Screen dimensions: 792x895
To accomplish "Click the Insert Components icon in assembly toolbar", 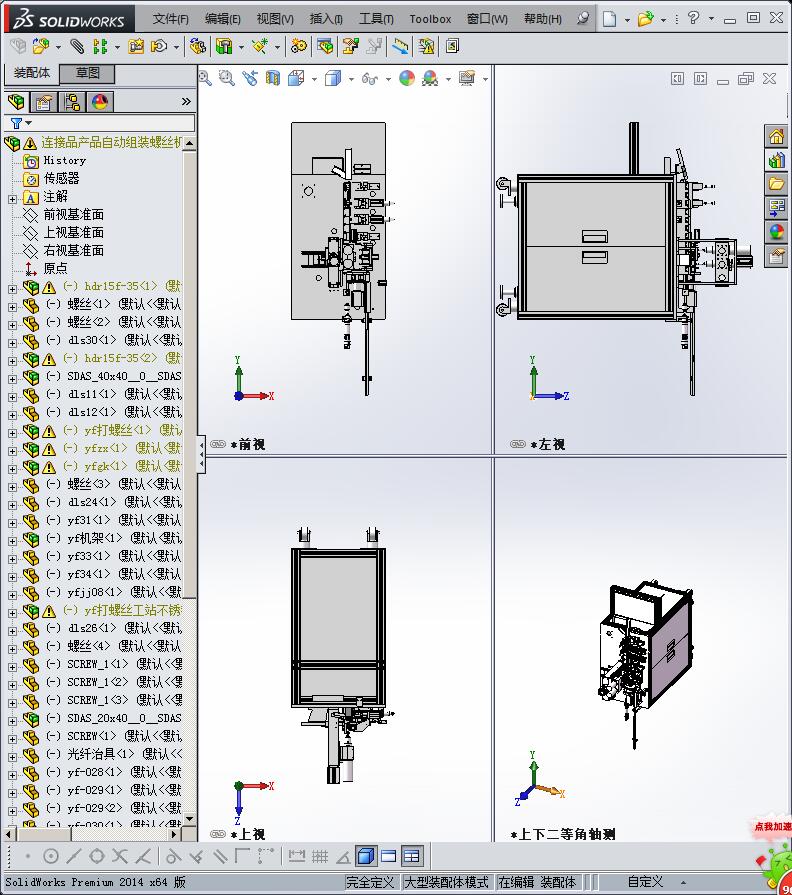I will click(x=41, y=46).
